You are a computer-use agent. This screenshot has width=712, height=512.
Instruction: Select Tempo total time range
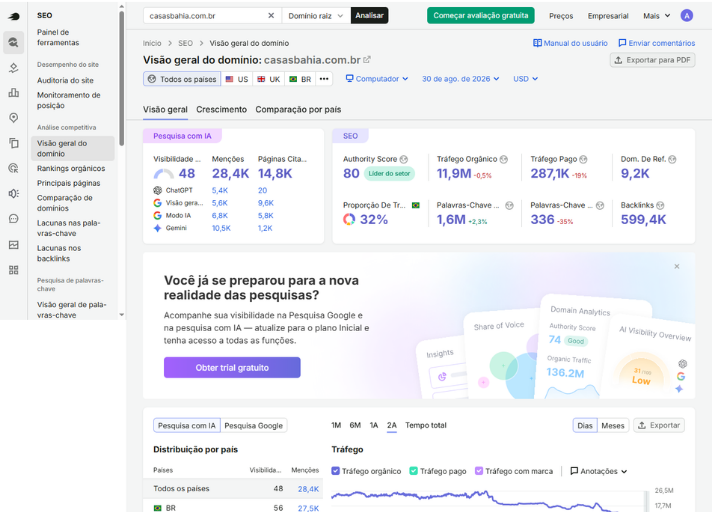[x=426, y=425]
